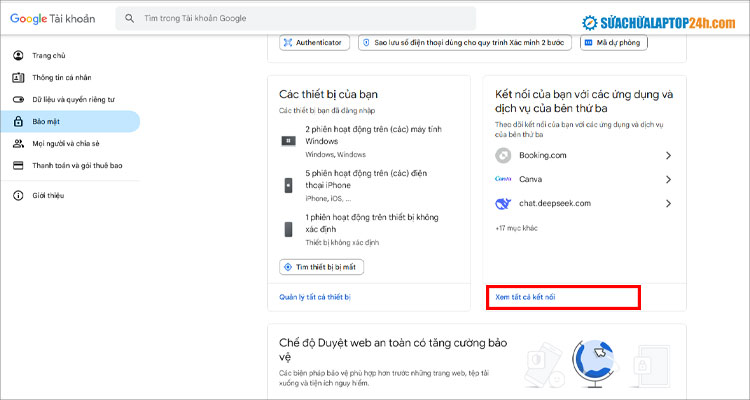
Task: Click Quản lý tất cả thiết bị link
Action: coord(315,297)
